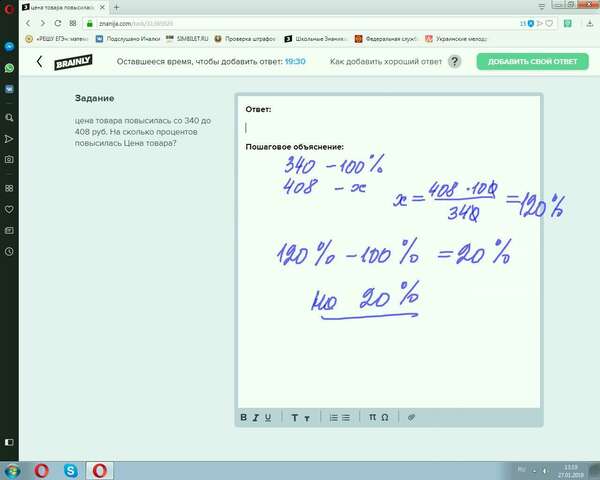Screen dimensions: 600x480
Task: Click the language indicator in the system tray
Action: point(521,469)
